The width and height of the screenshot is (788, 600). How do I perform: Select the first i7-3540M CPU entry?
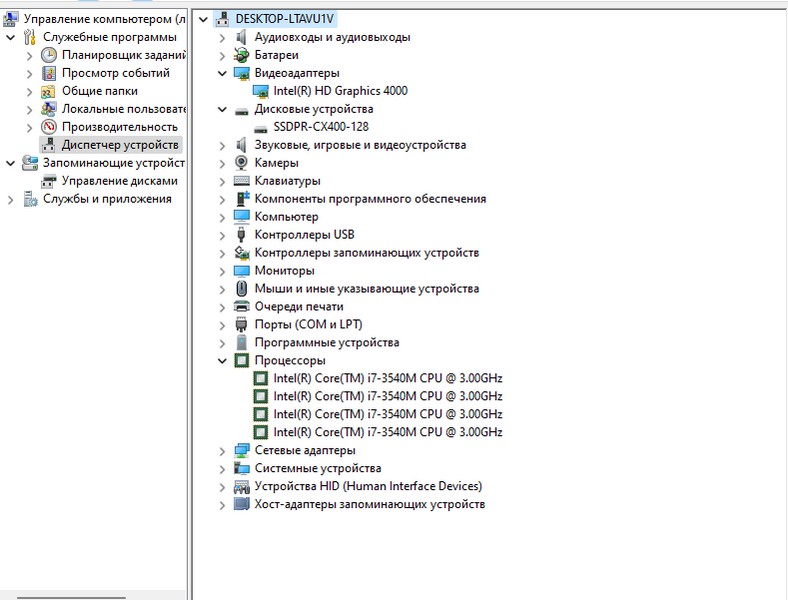387,379
